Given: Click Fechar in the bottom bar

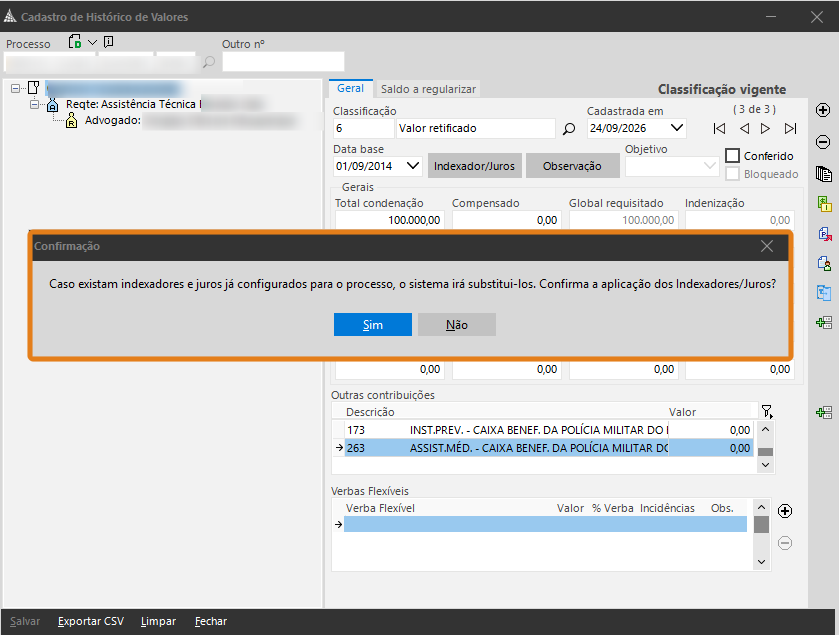Looking at the screenshot, I should [x=211, y=621].
